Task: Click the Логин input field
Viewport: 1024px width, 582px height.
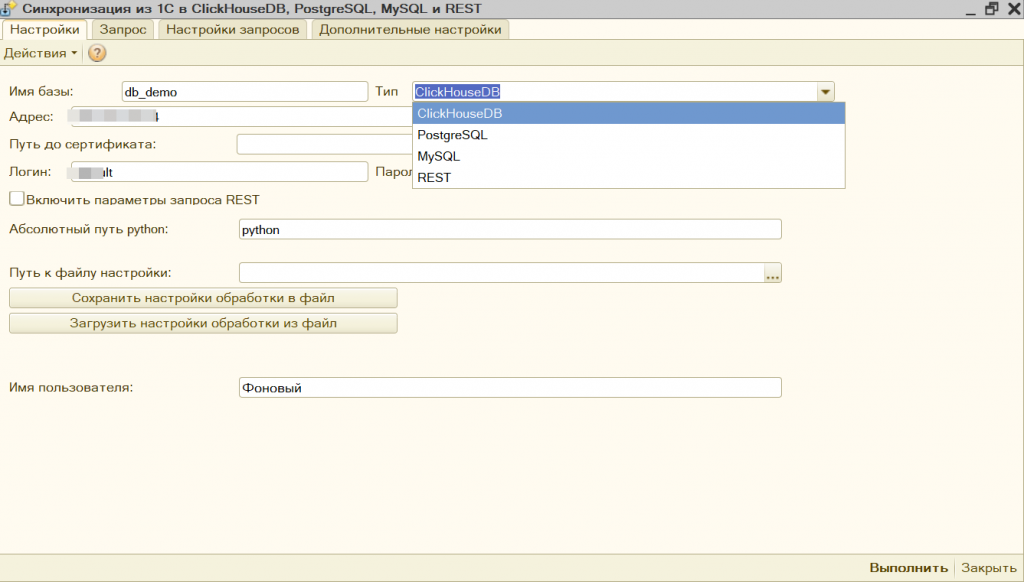Action: [219, 172]
